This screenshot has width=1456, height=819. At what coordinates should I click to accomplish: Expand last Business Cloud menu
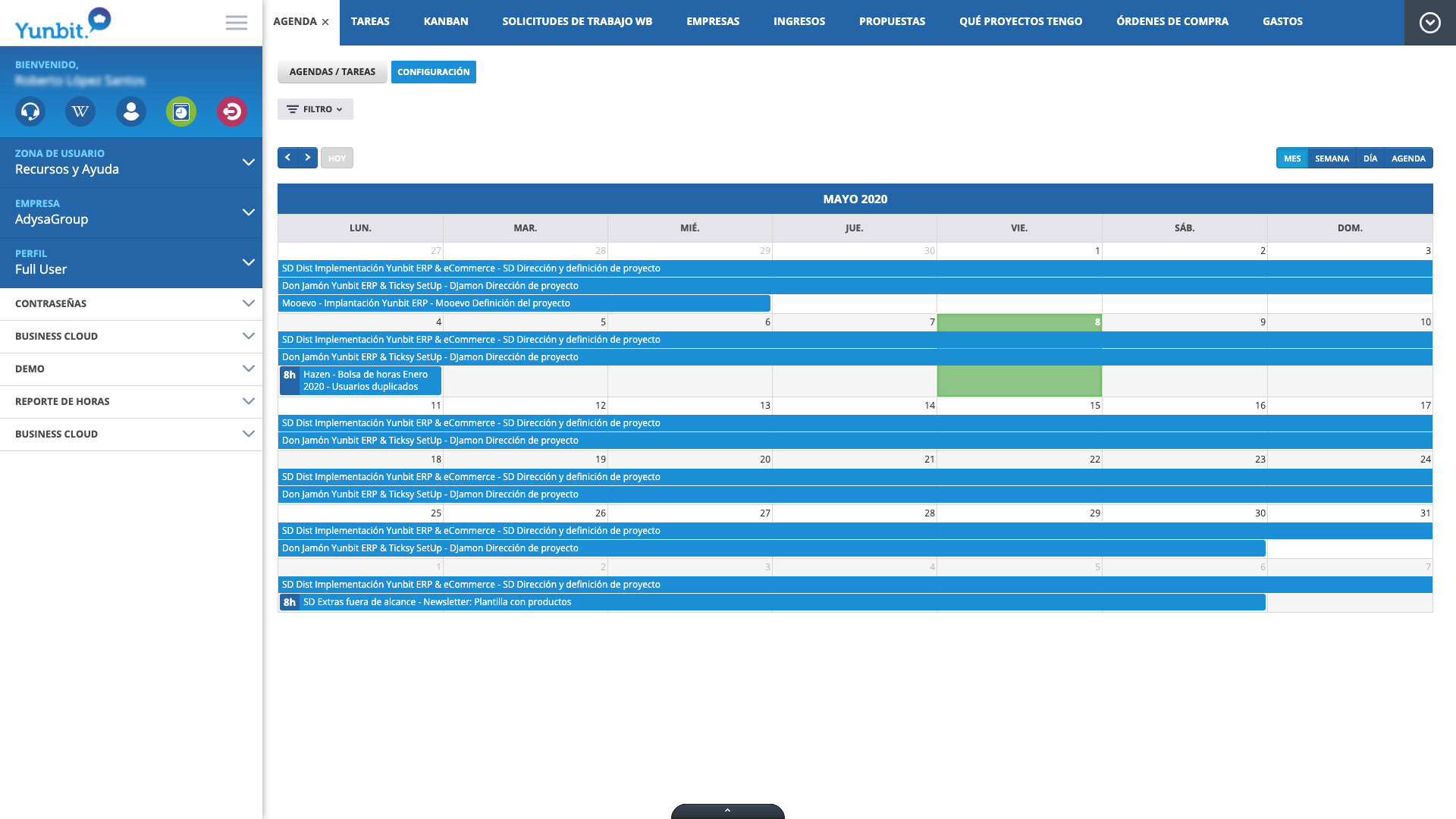click(131, 434)
